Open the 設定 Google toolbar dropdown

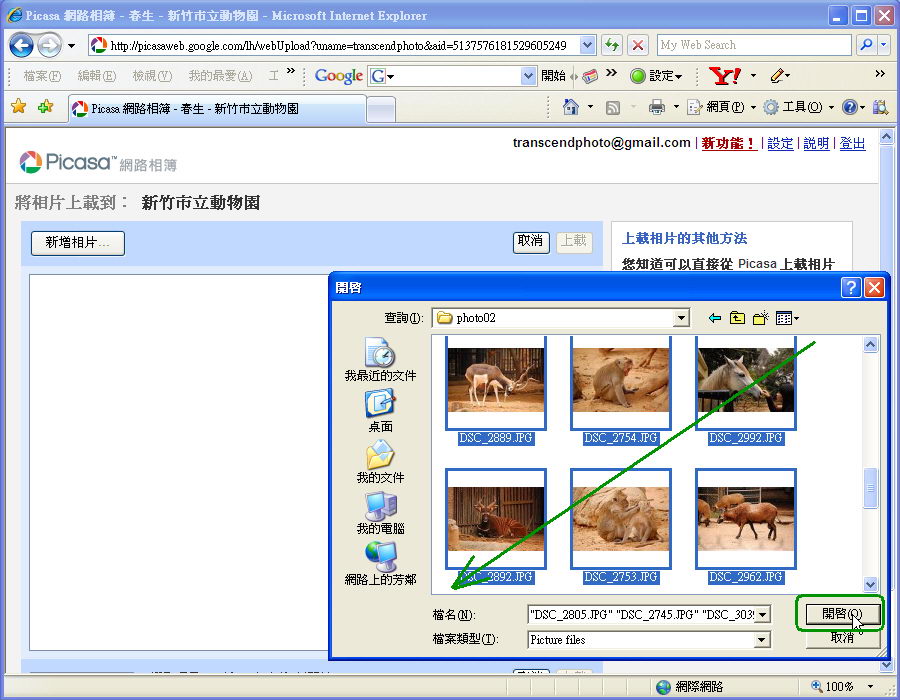[657, 76]
